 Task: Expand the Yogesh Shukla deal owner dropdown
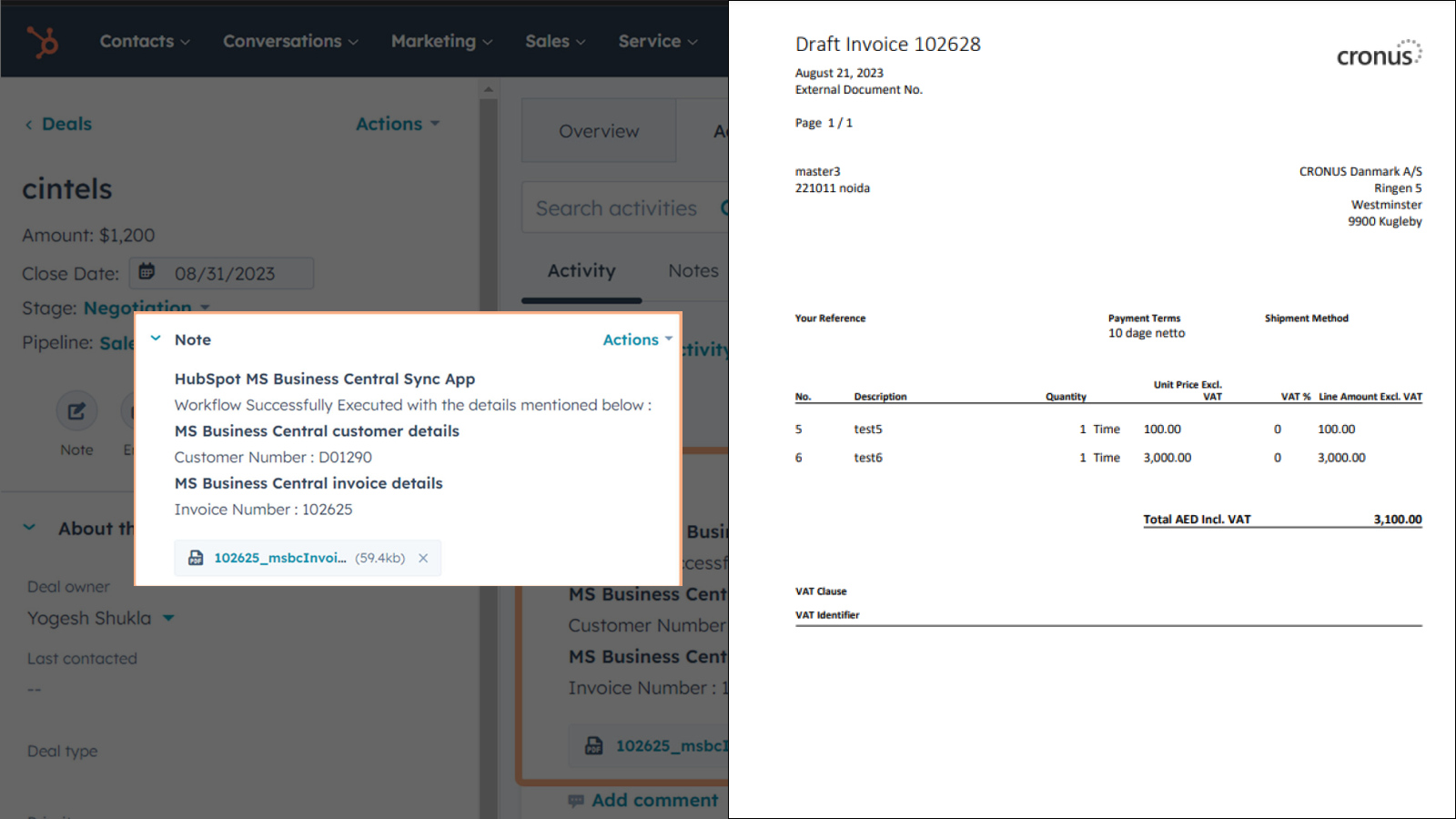click(x=167, y=618)
